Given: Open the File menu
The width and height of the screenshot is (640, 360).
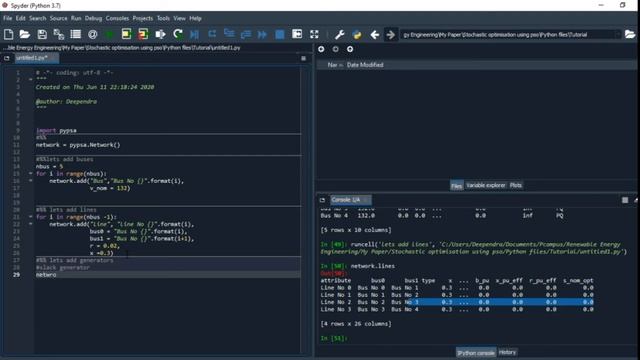Looking at the screenshot, I should [x=8, y=18].
